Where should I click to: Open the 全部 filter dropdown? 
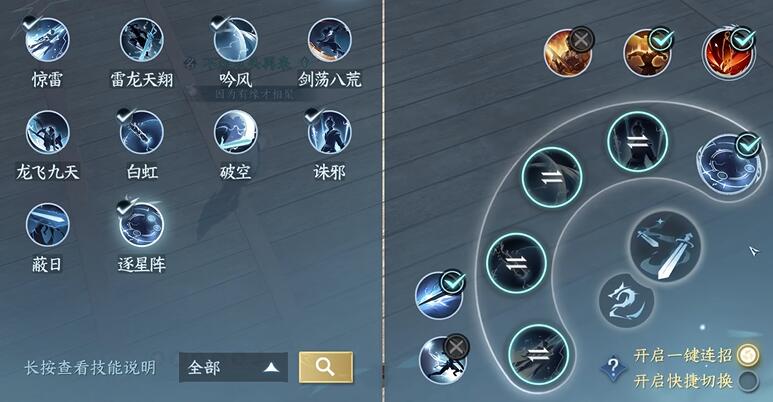click(233, 367)
